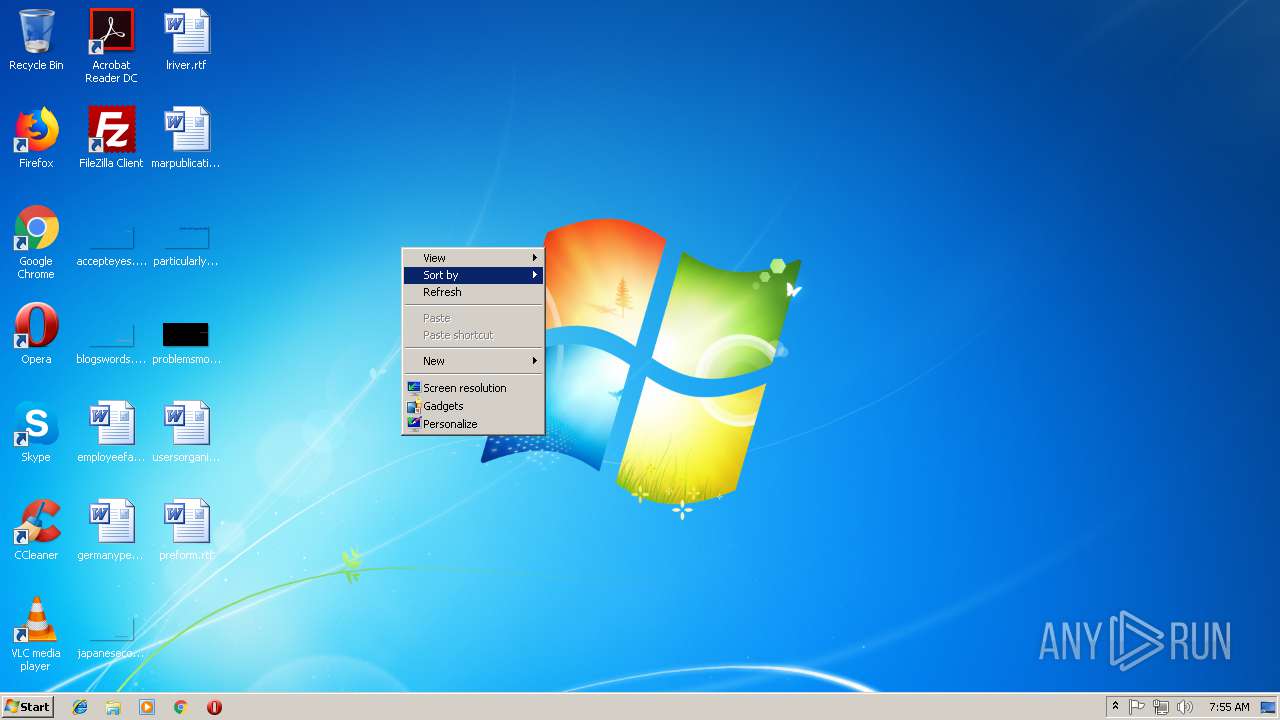
Task: Launch Chrome from the taskbar
Action: click(x=180, y=707)
